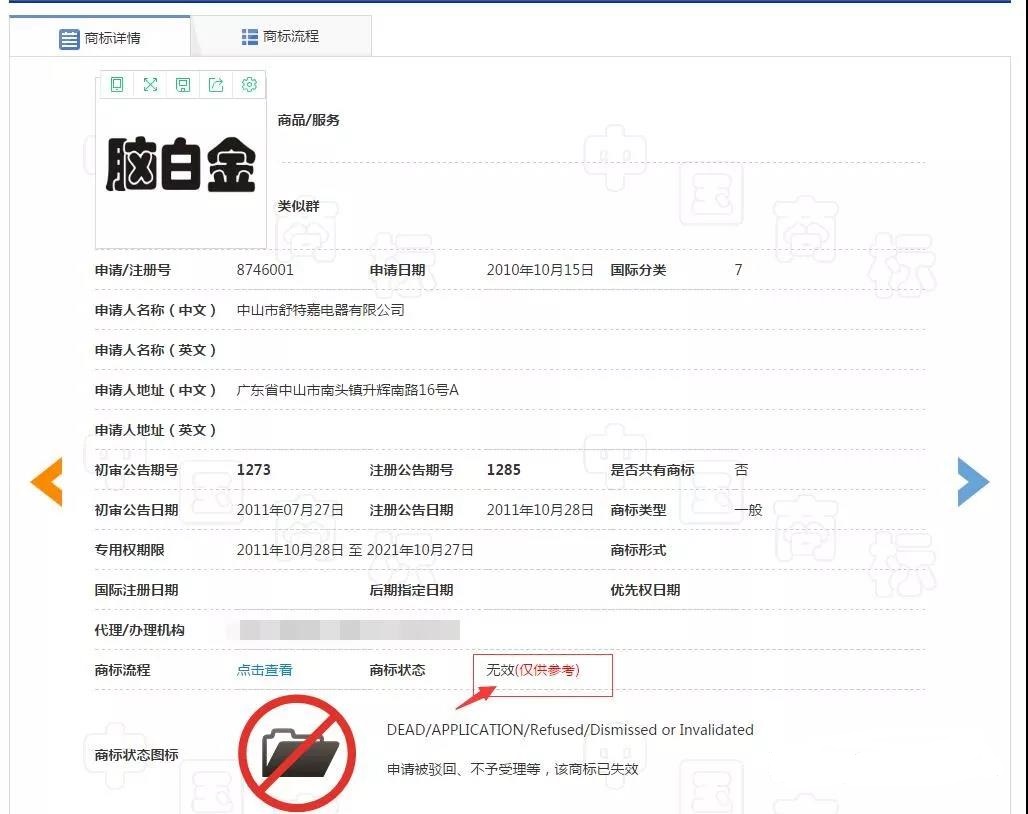Click the blue right navigation arrow
Viewport: 1028px width, 814px height.
[973, 481]
